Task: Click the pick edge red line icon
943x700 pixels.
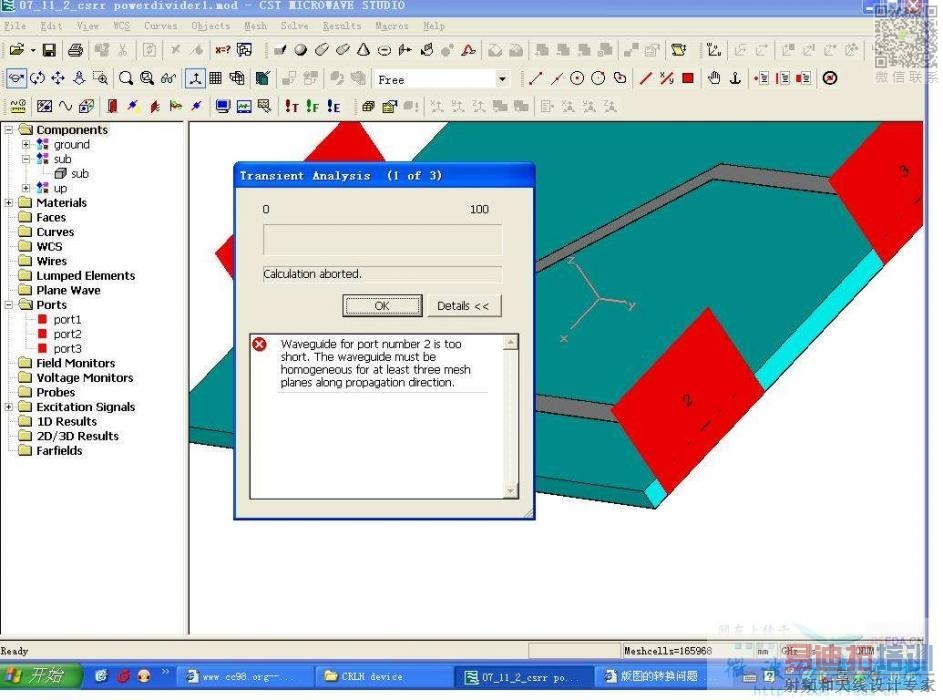Action: [645, 78]
